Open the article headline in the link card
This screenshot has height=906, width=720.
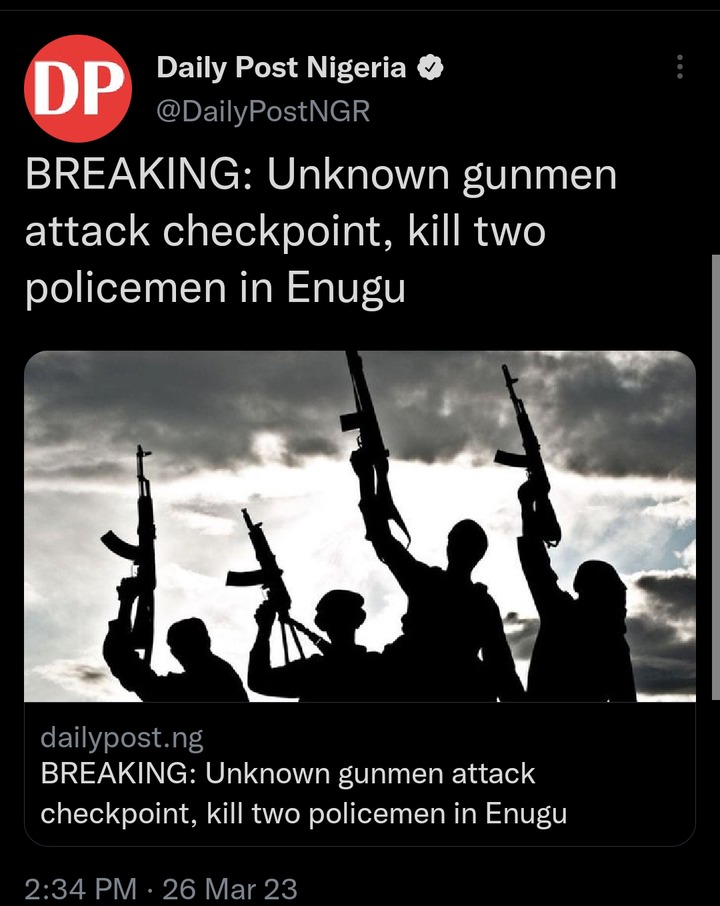303,793
